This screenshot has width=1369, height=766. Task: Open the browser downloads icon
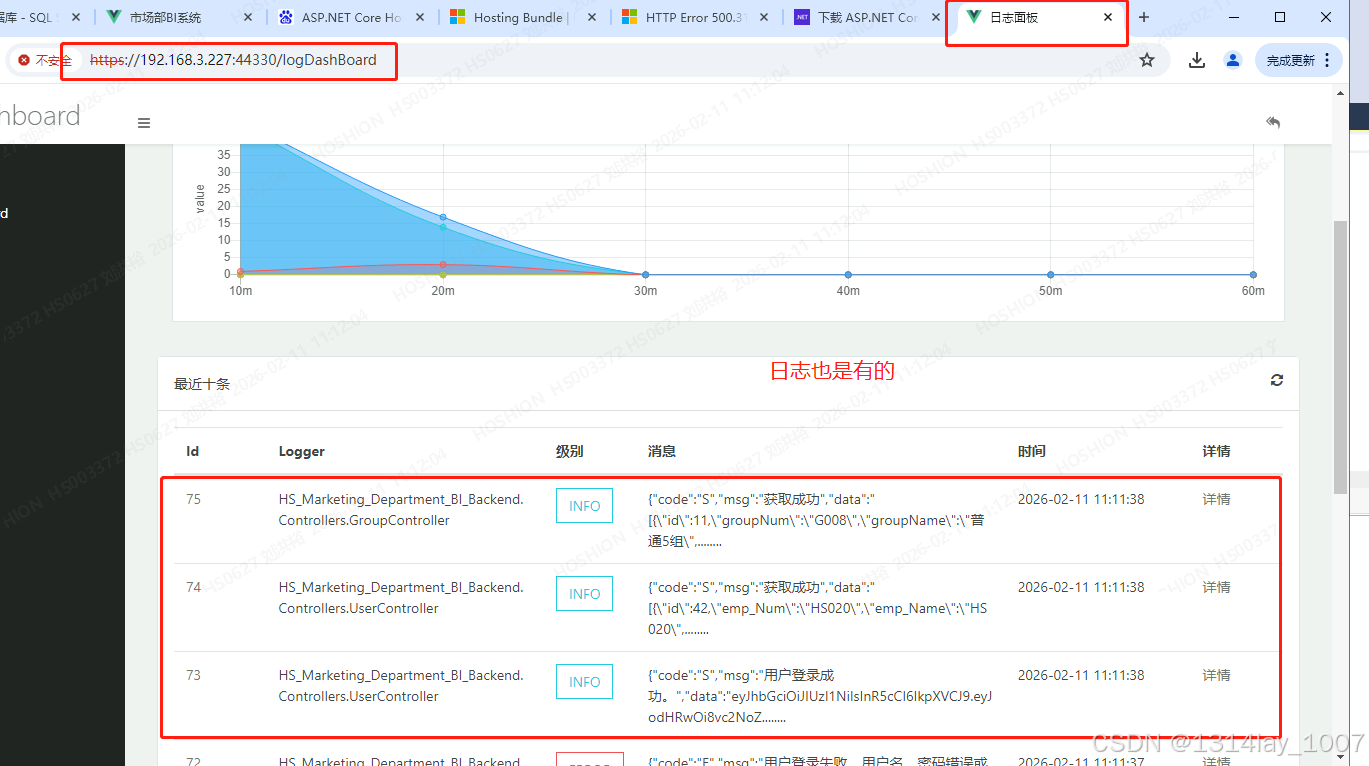[1197, 60]
